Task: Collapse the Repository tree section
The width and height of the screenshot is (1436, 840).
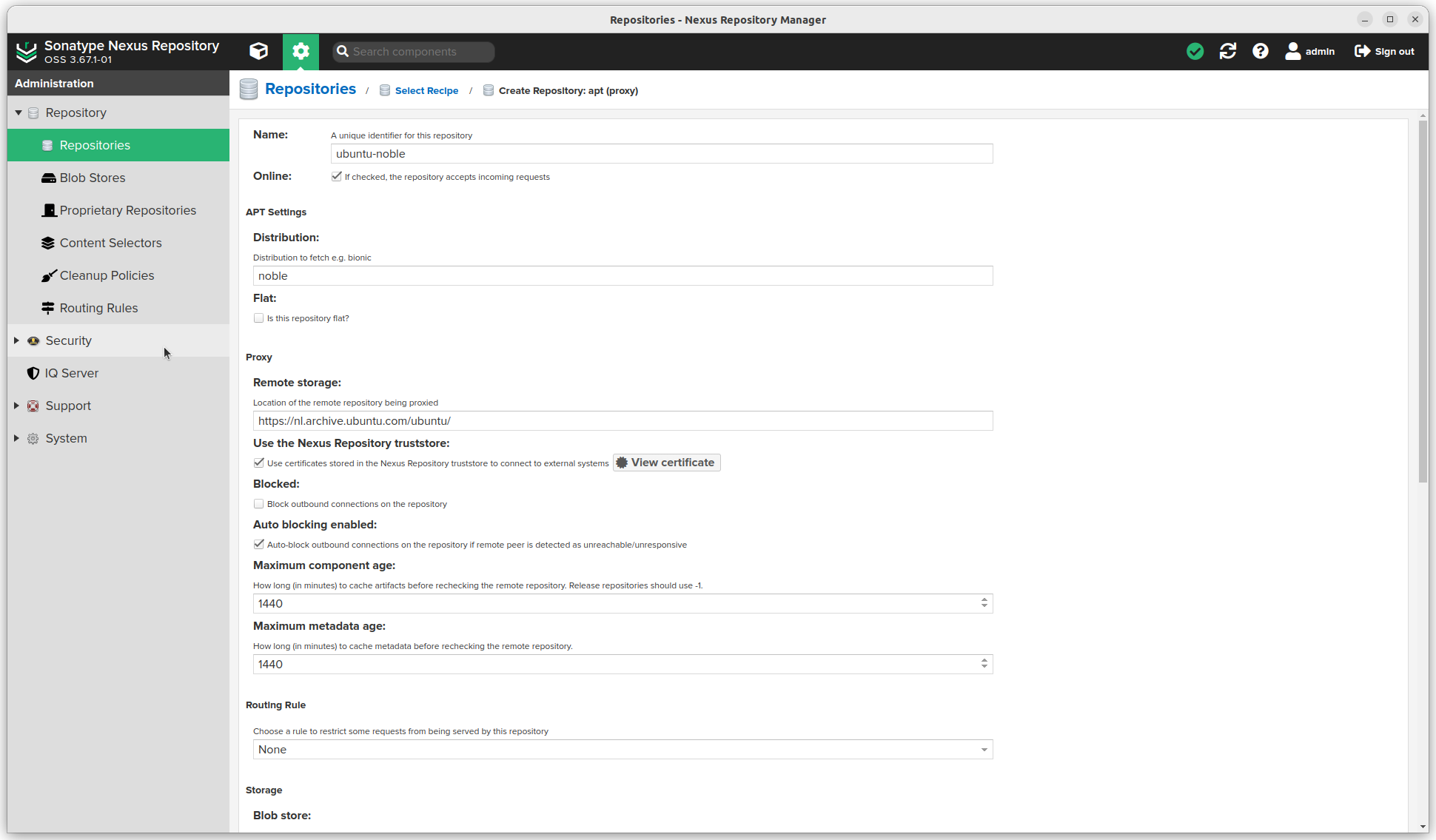Action: [18, 112]
